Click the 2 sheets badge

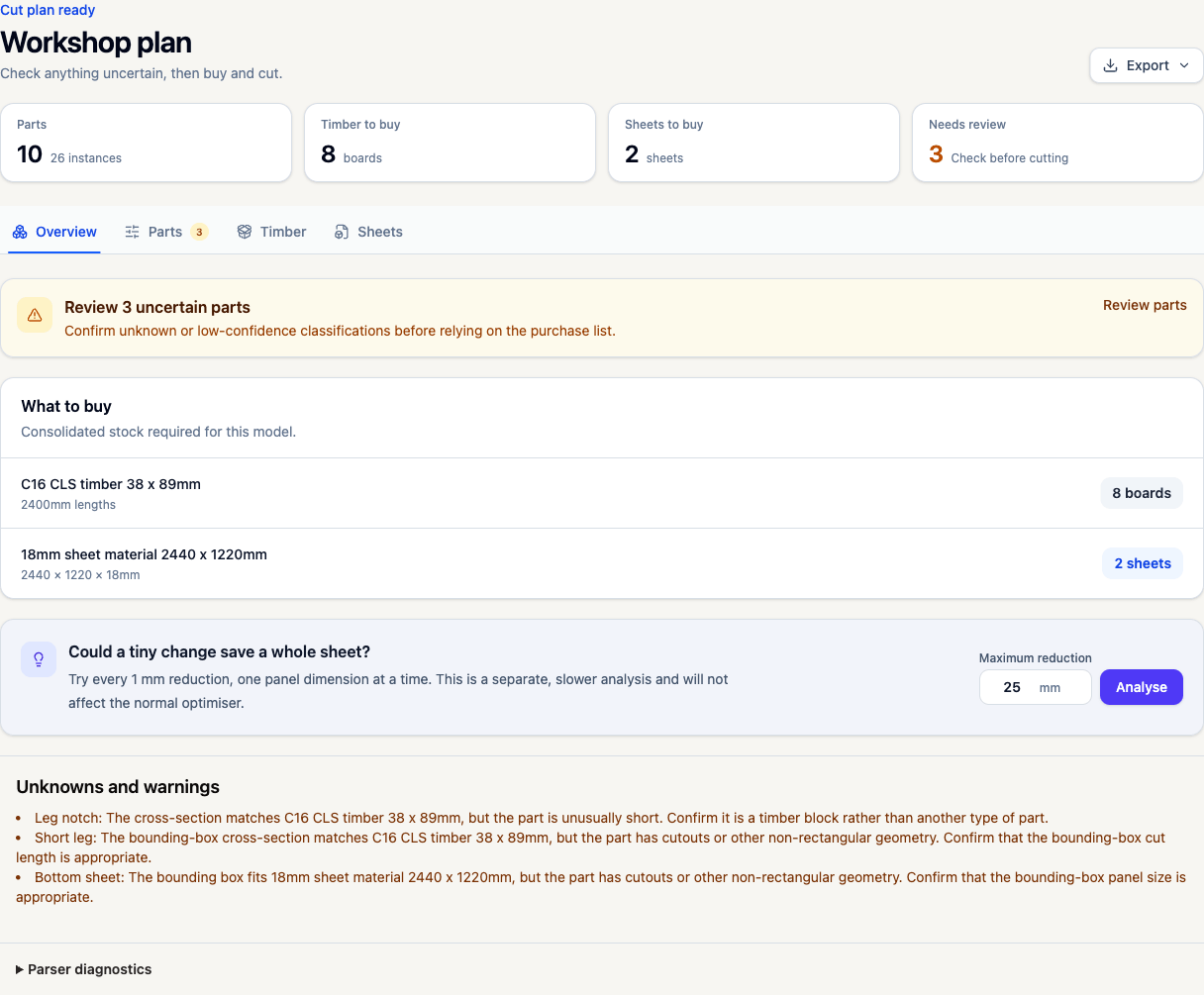1143,563
